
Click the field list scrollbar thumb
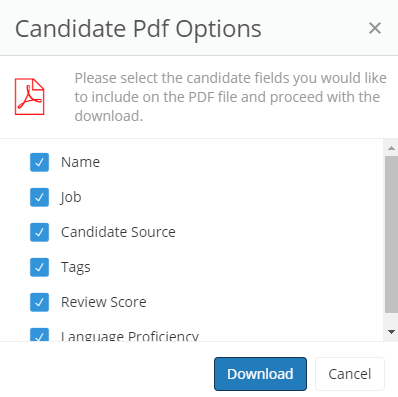click(x=391, y=234)
